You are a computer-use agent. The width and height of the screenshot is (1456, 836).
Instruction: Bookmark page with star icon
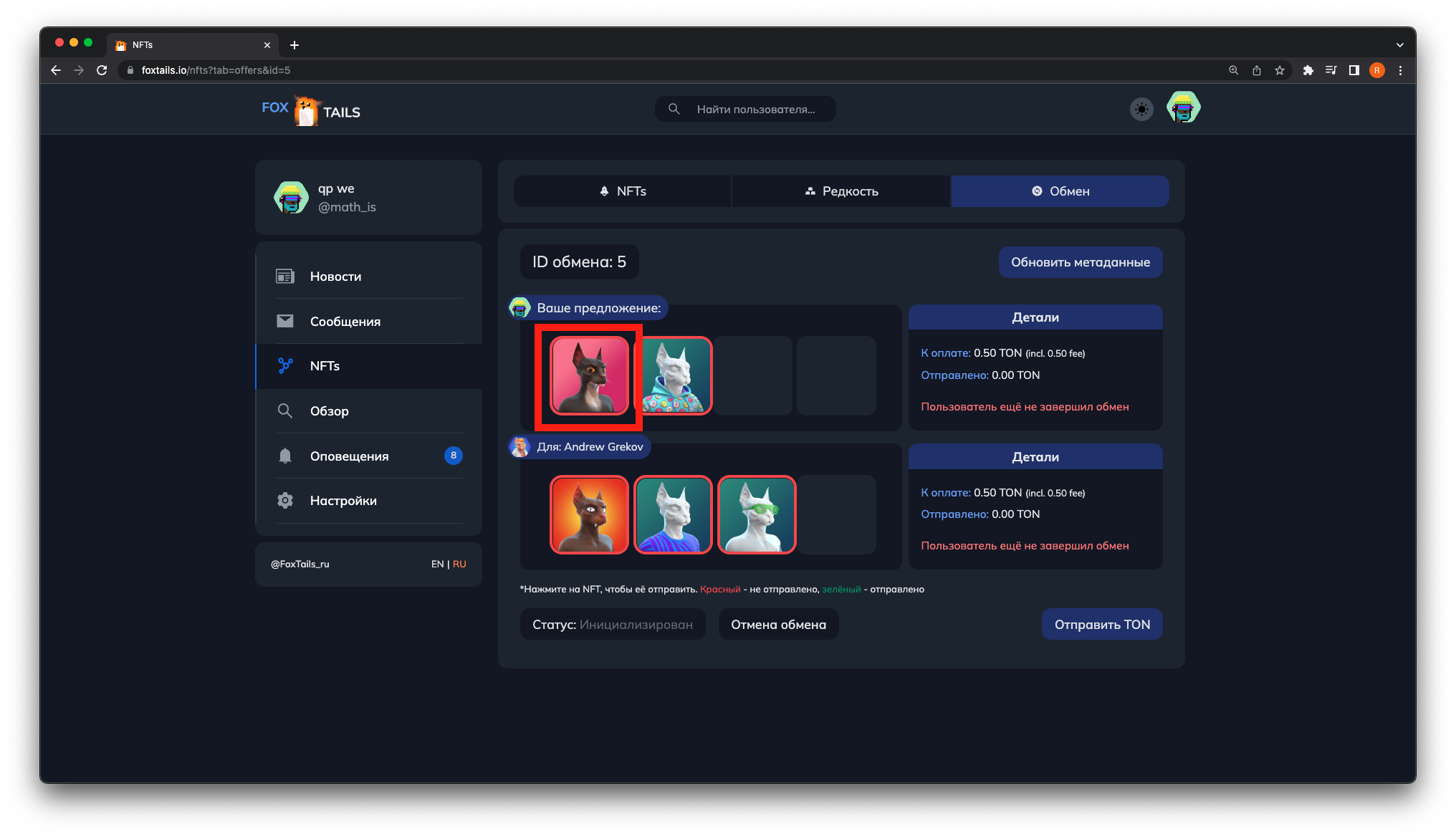[1280, 70]
